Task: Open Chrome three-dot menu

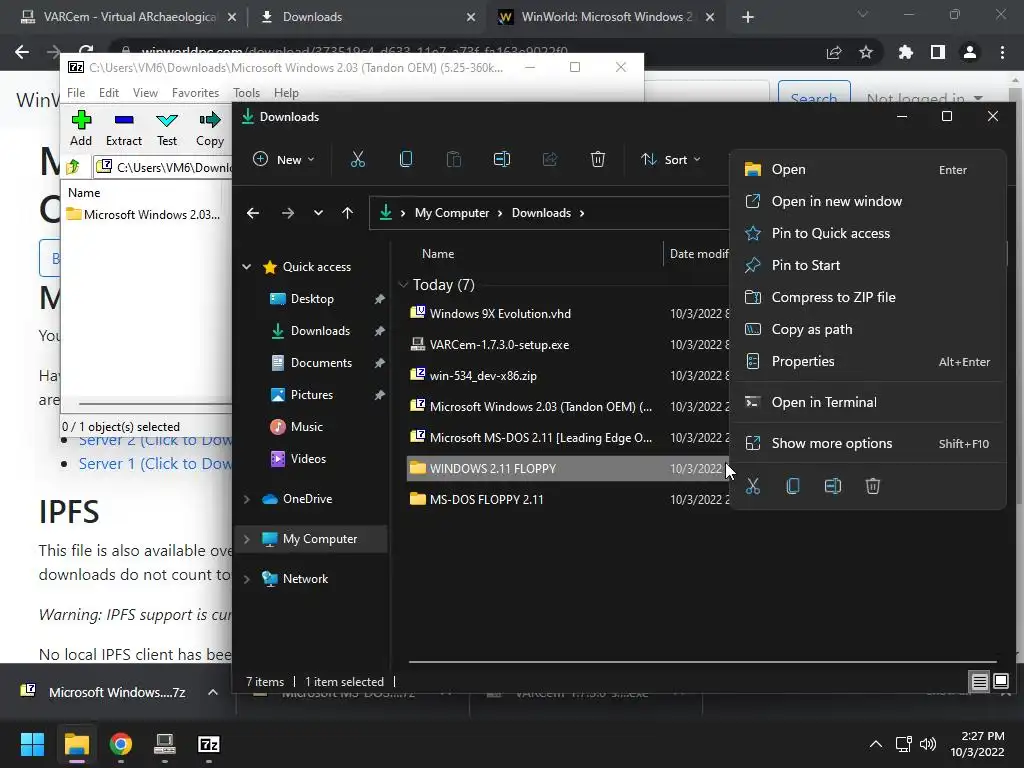Action: 1002,52
